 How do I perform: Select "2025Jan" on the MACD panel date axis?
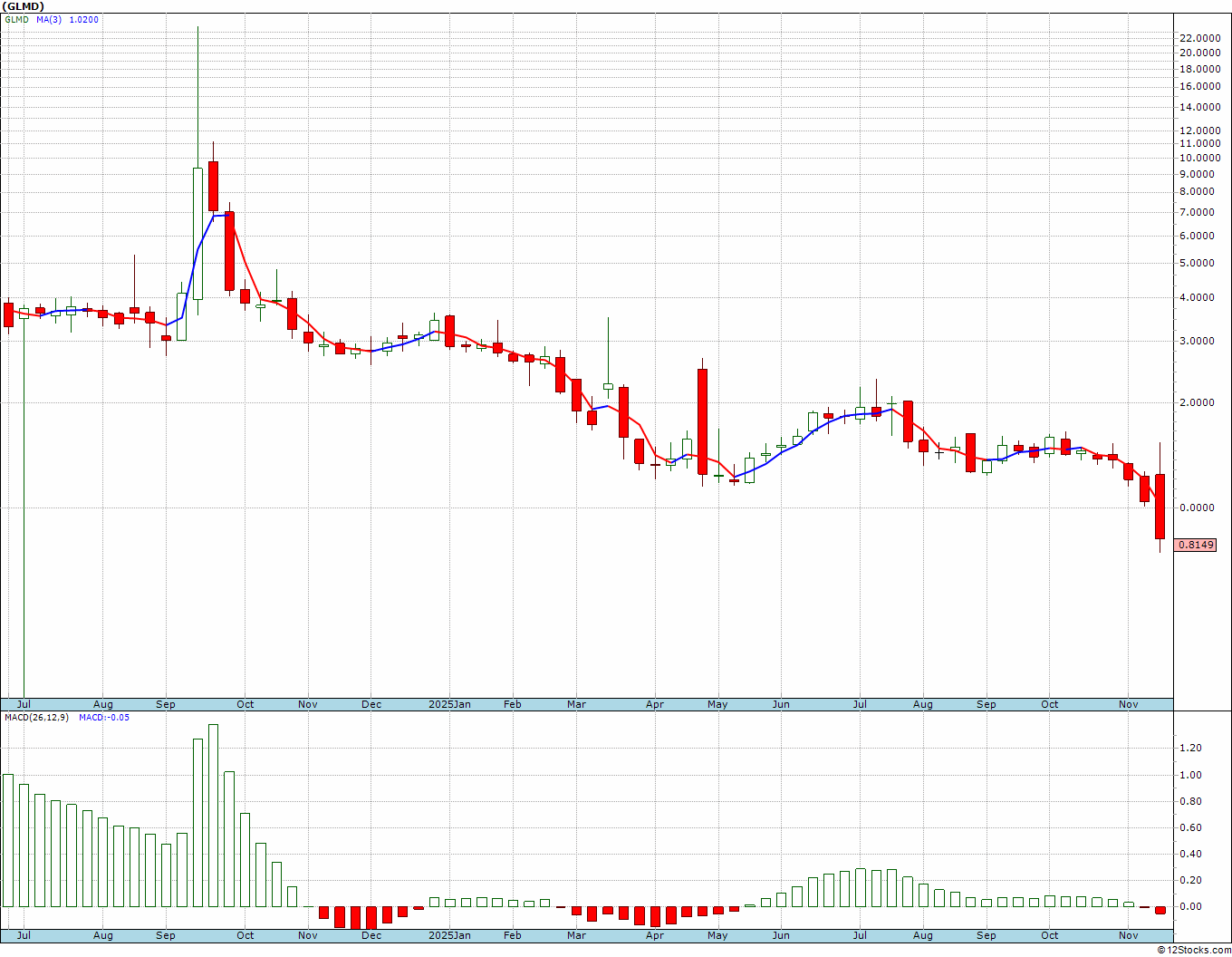449,935
